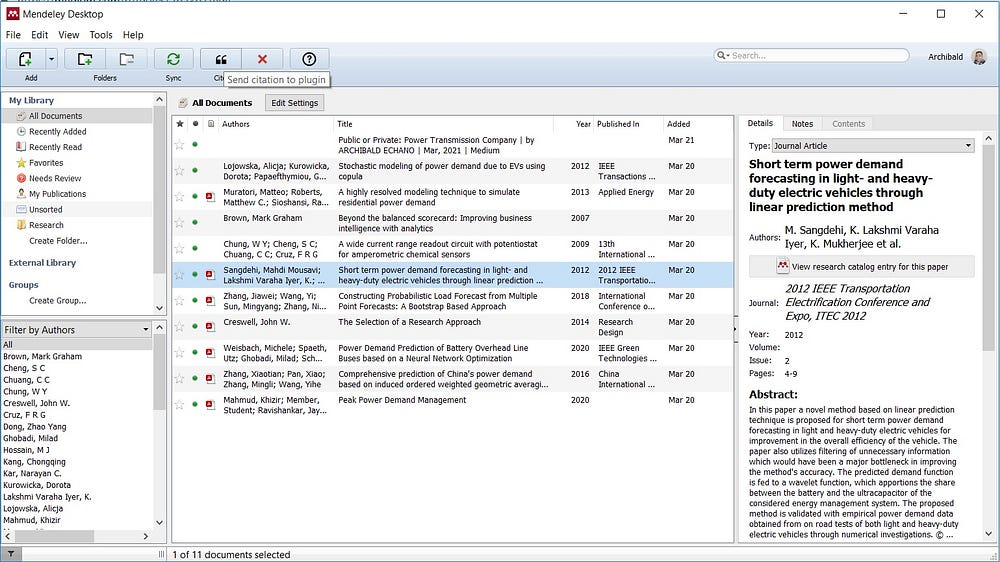Toggle read status dot for Creswell row
Viewport: 1000px width, 562px height.
[x=195, y=327]
